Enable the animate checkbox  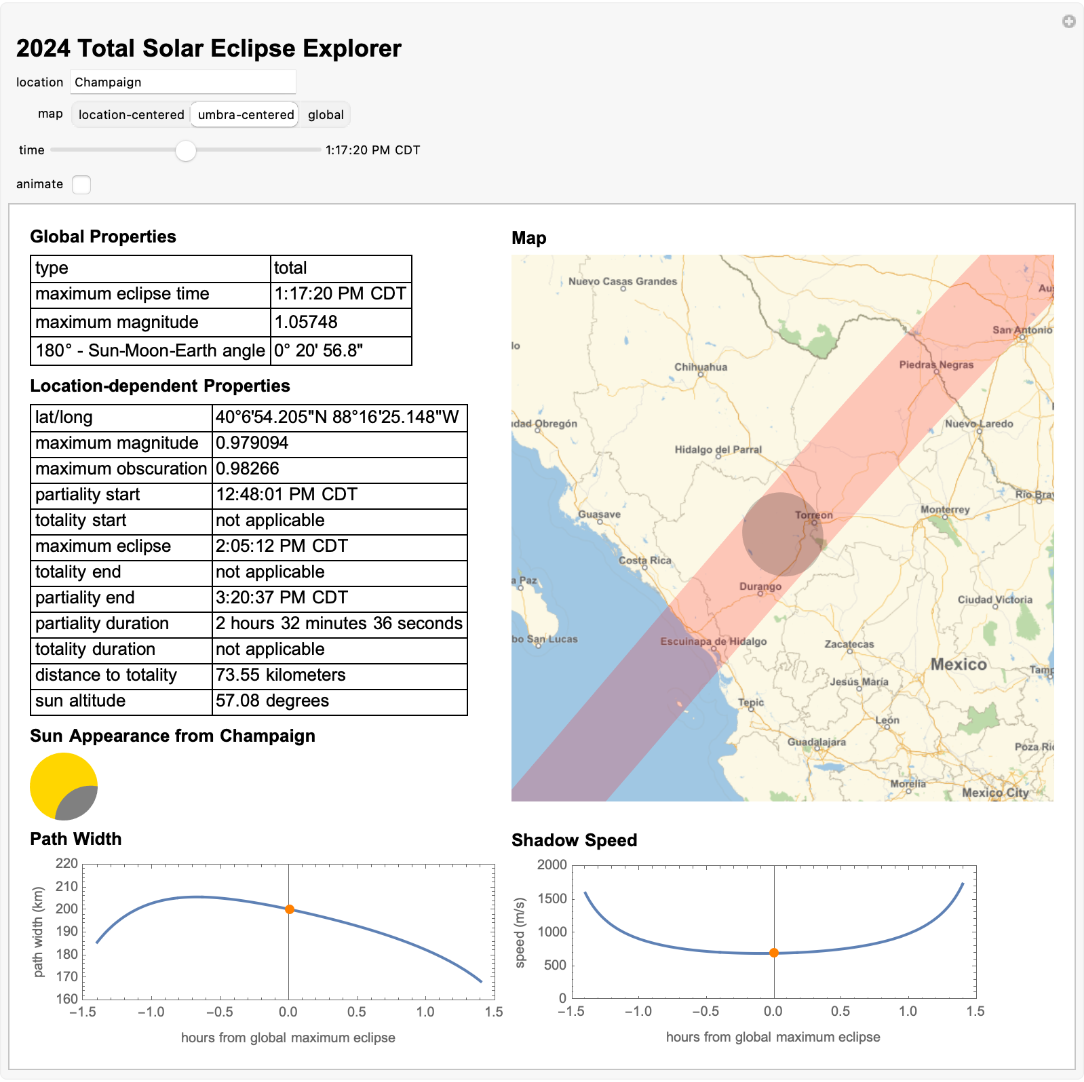(x=81, y=184)
